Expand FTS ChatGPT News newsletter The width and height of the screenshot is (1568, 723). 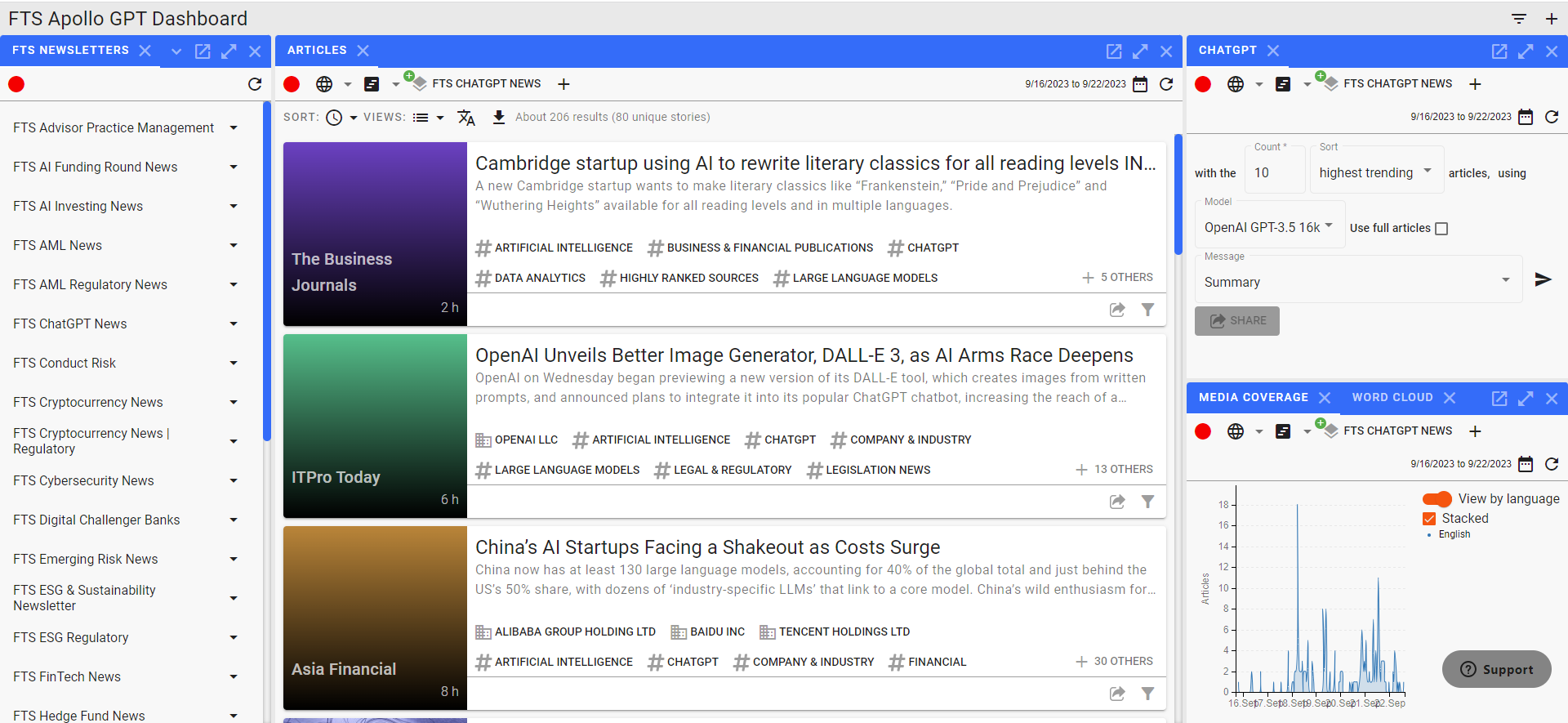(234, 324)
